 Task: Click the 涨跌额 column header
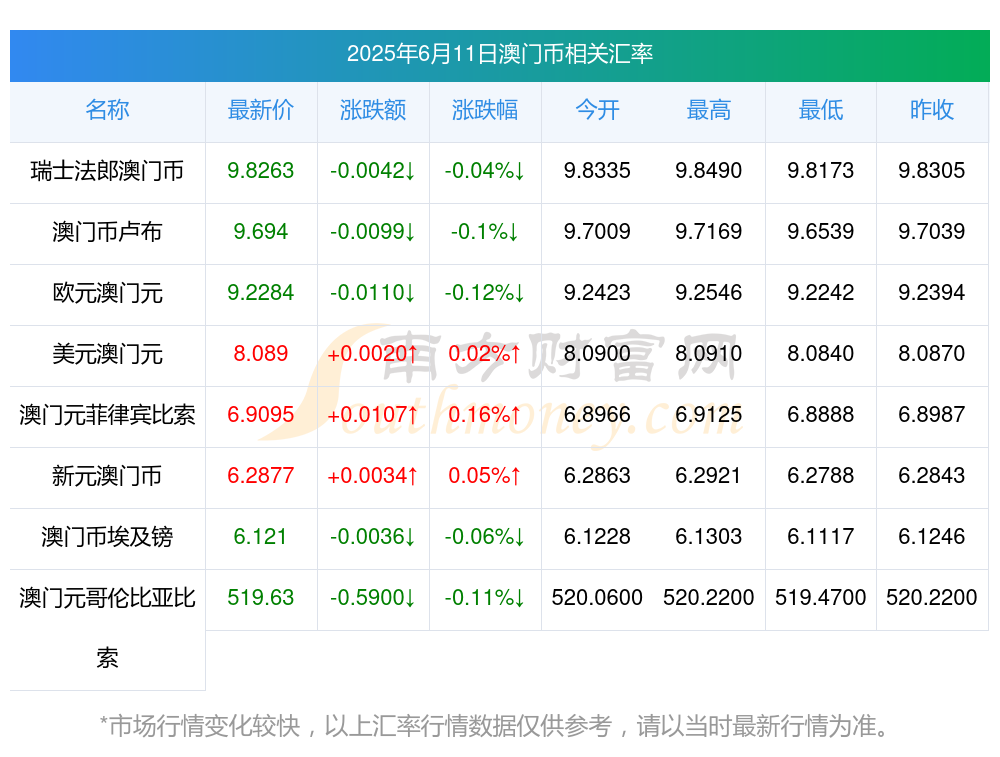(372, 110)
